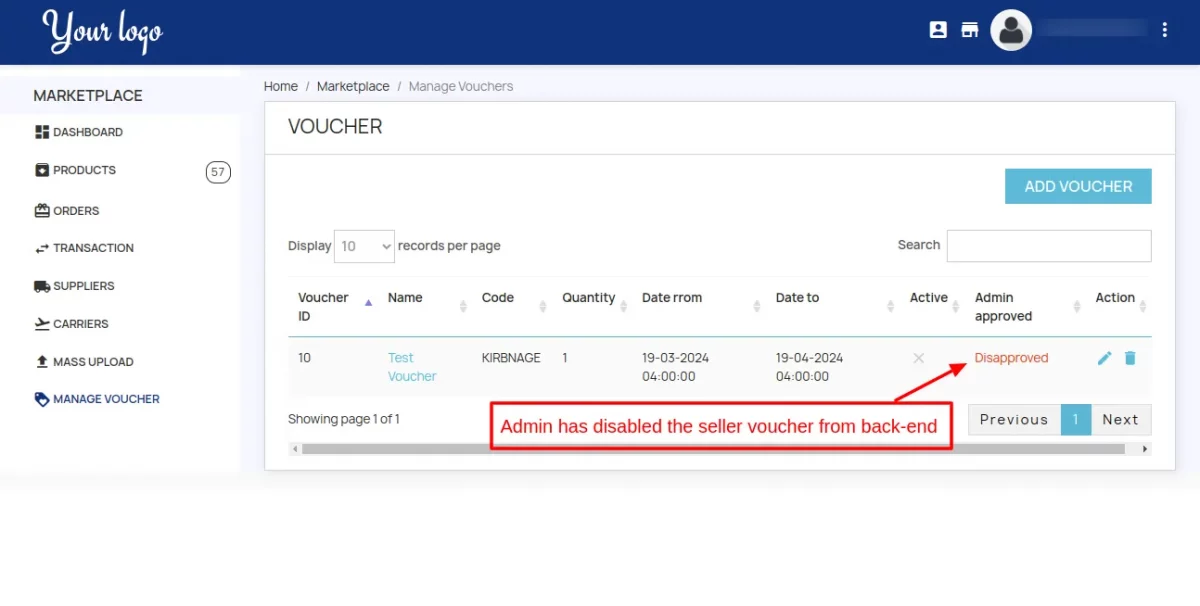Click the Marketplace breadcrumb link
Viewport: 1200px width, 606px height.
point(353,87)
